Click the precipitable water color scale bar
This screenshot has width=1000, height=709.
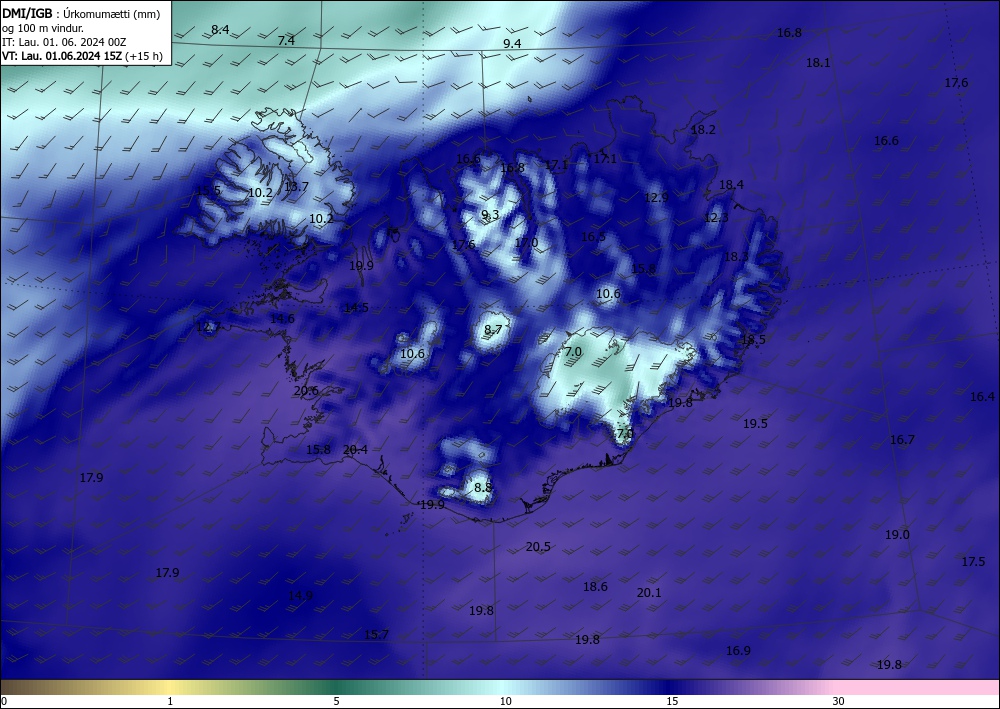(x=500, y=687)
